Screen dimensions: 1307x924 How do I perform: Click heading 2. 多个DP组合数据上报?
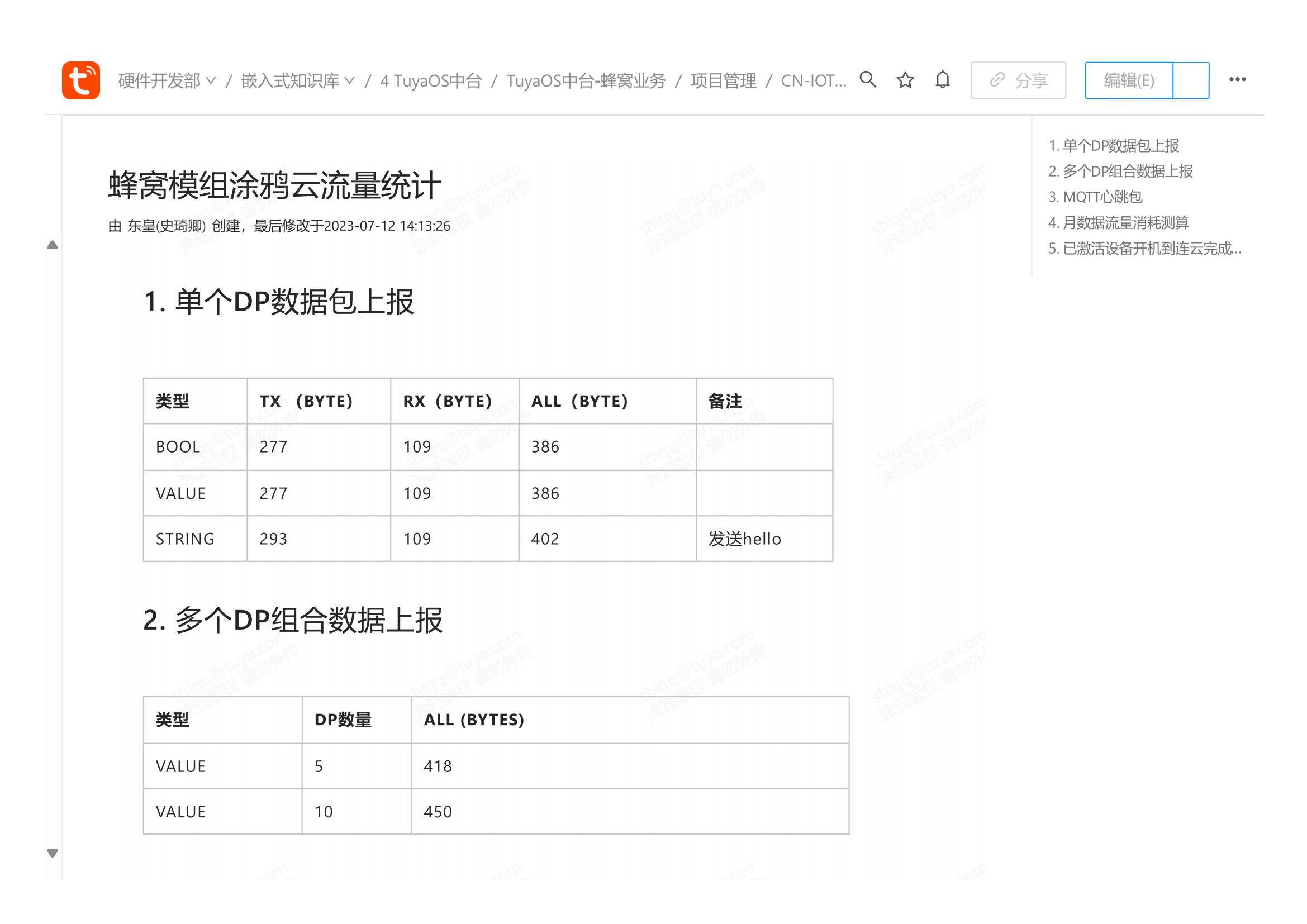293,620
